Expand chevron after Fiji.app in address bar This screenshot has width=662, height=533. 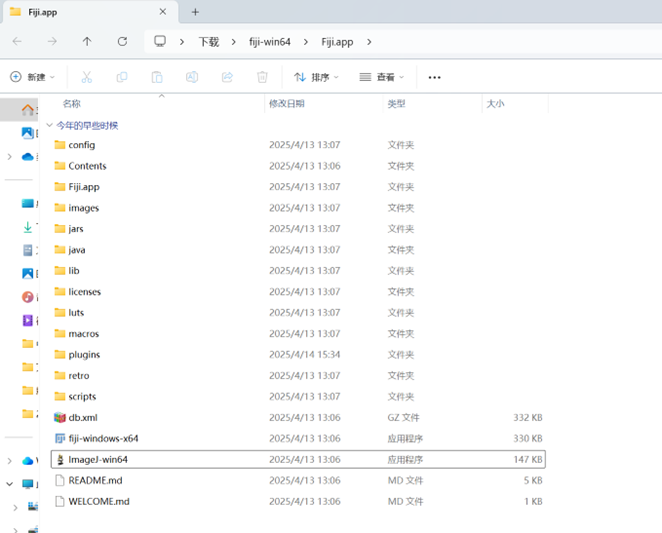tap(369, 42)
